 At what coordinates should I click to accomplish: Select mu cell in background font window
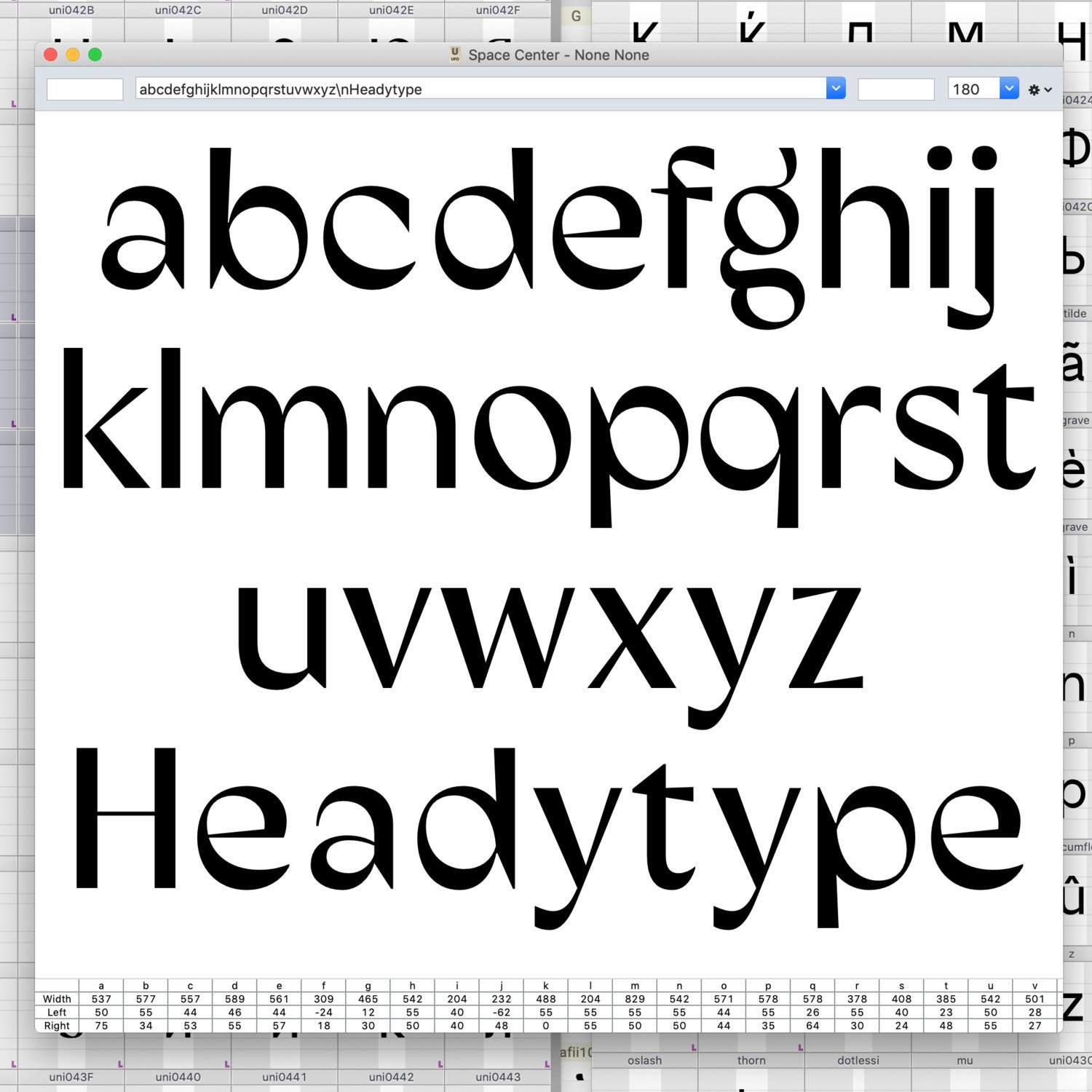click(x=965, y=1060)
